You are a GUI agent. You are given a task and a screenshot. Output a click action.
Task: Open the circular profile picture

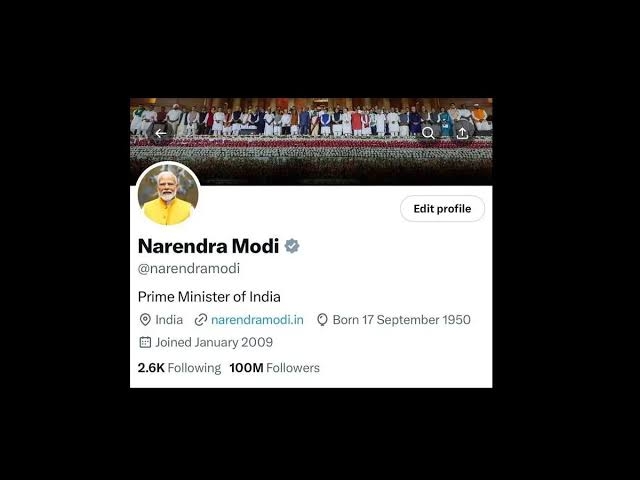(168, 194)
